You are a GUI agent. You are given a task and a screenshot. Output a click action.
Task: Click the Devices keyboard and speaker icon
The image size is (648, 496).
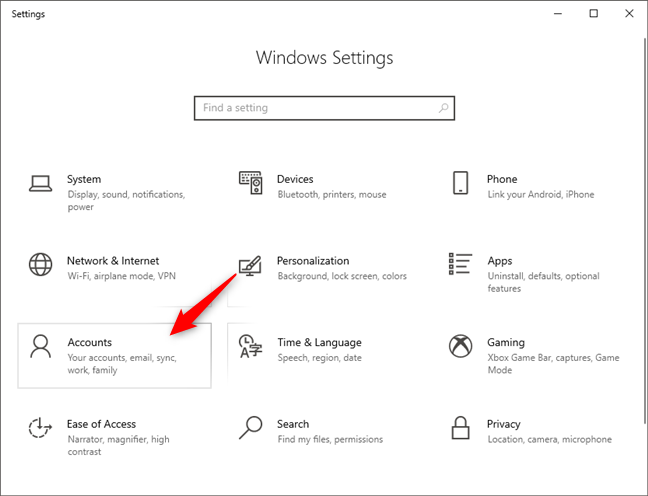pyautogui.click(x=250, y=183)
